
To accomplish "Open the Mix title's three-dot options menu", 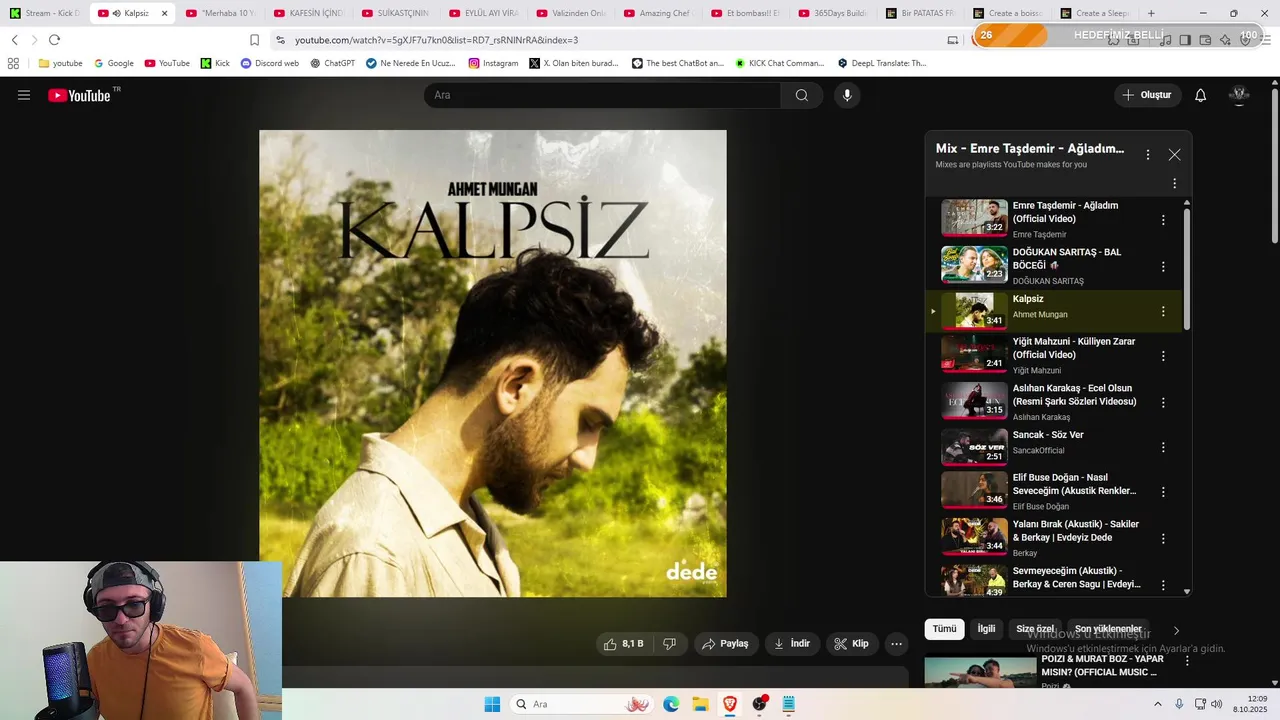I will click(1148, 155).
